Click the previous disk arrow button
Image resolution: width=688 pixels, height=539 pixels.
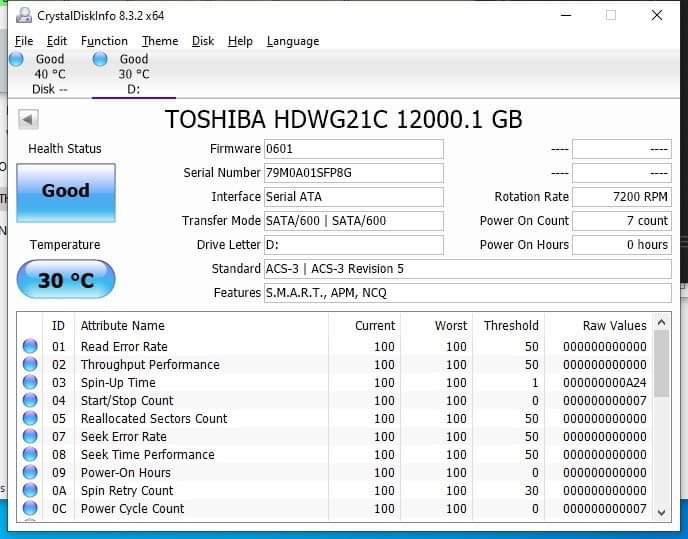(x=28, y=120)
